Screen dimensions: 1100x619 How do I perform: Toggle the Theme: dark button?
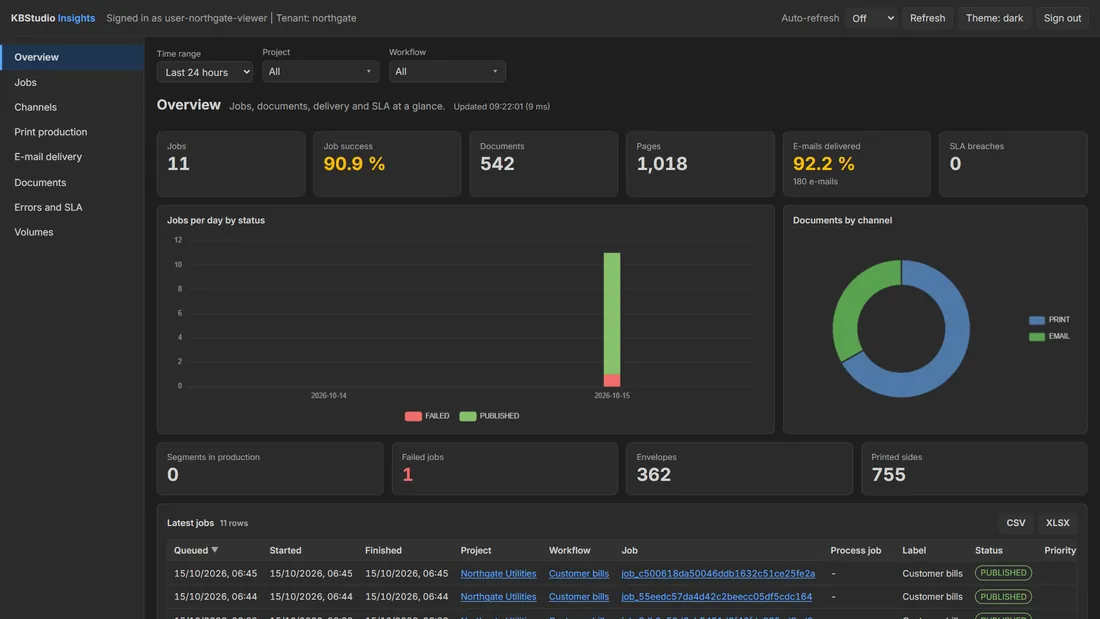coord(994,18)
